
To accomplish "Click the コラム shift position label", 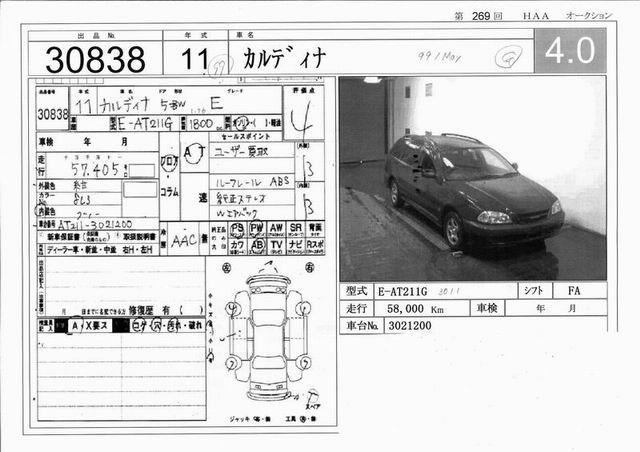I will 169,192.
